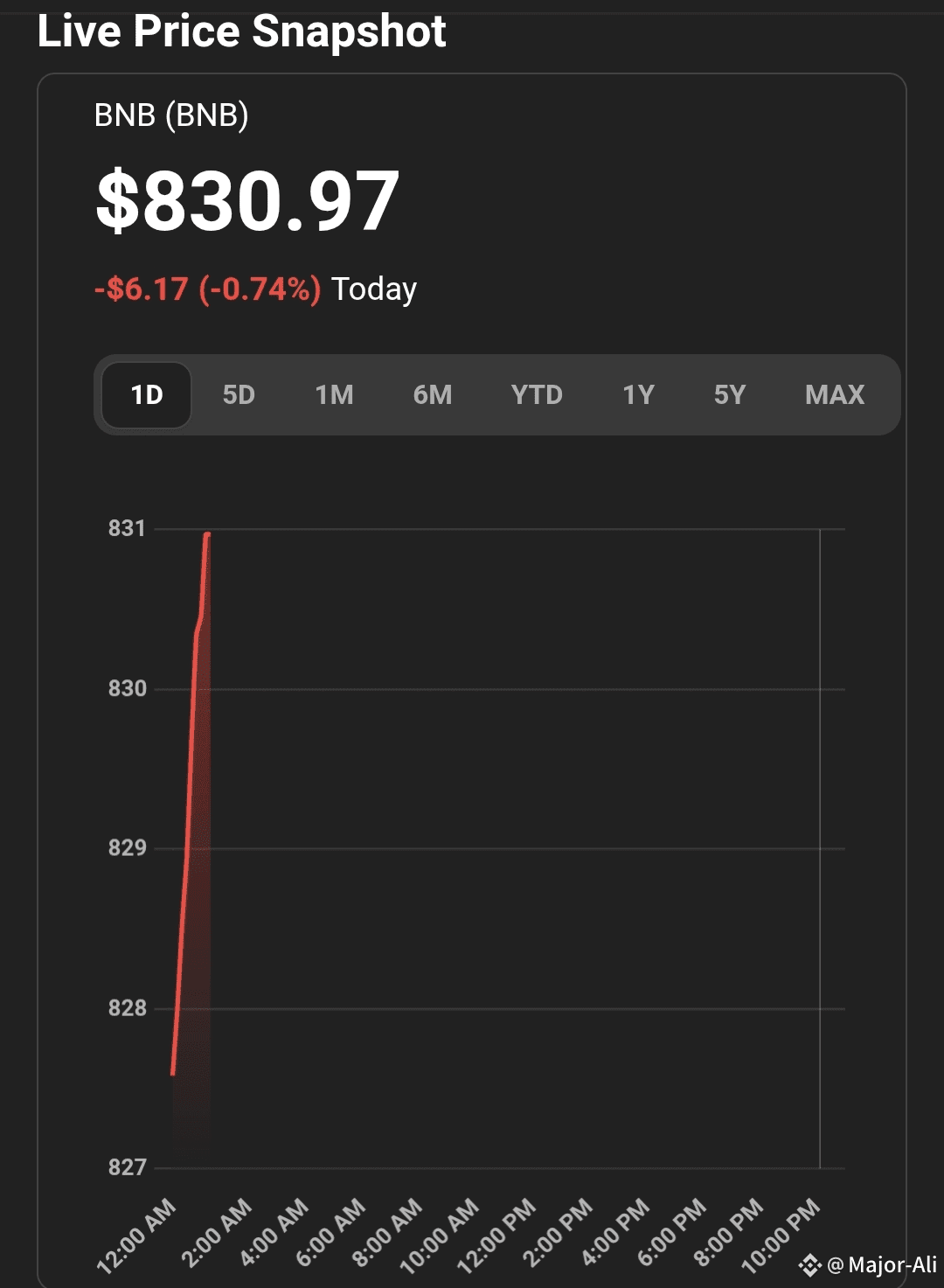
Task: Switch chart to MAX range
Action: click(x=835, y=395)
